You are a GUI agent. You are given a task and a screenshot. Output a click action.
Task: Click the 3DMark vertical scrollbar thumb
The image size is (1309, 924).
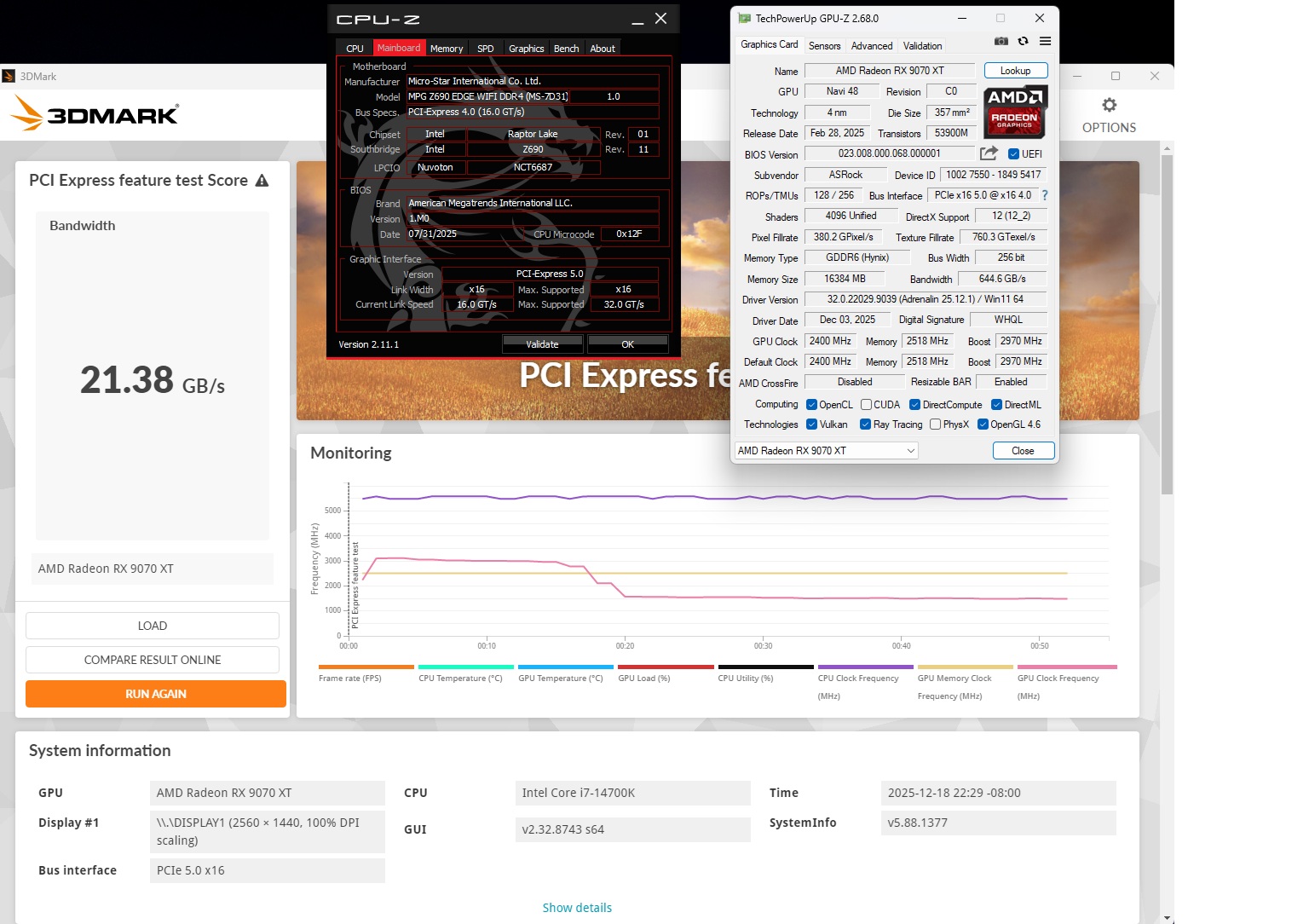coord(1168,324)
